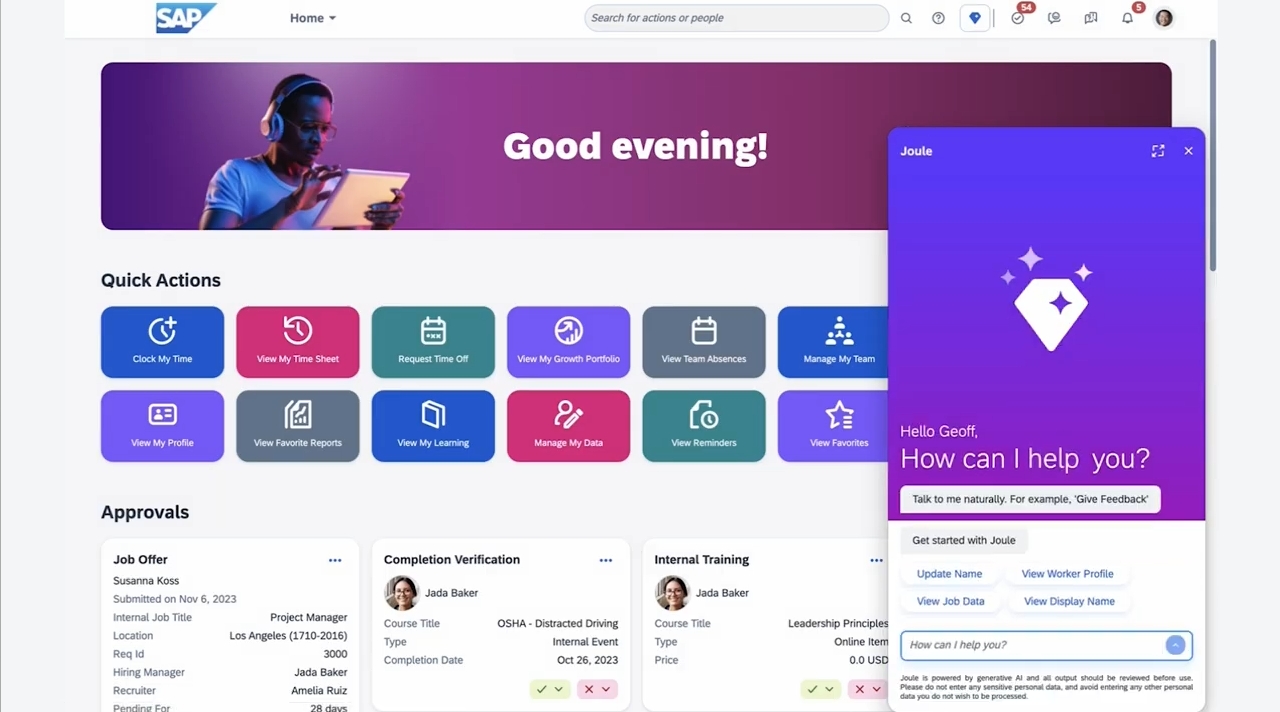Expand approve dropdown on Completion Verification card
The image size is (1280, 712).
(559, 689)
